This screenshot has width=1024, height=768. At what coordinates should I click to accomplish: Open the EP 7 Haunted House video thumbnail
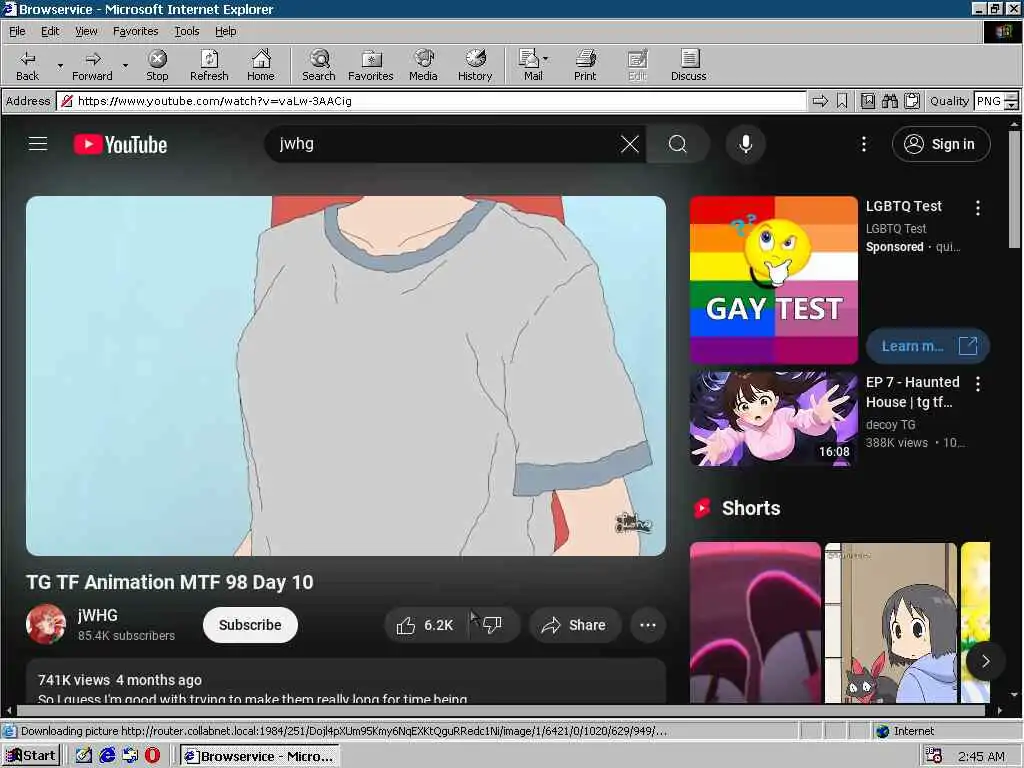point(774,419)
